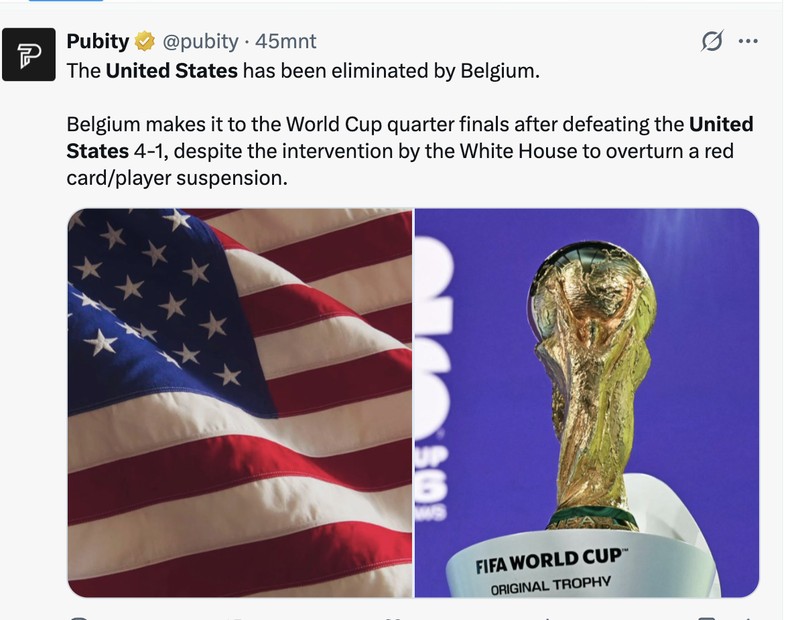Click the views analytics icon below the post
This screenshot has height=620, width=800.
547,618
